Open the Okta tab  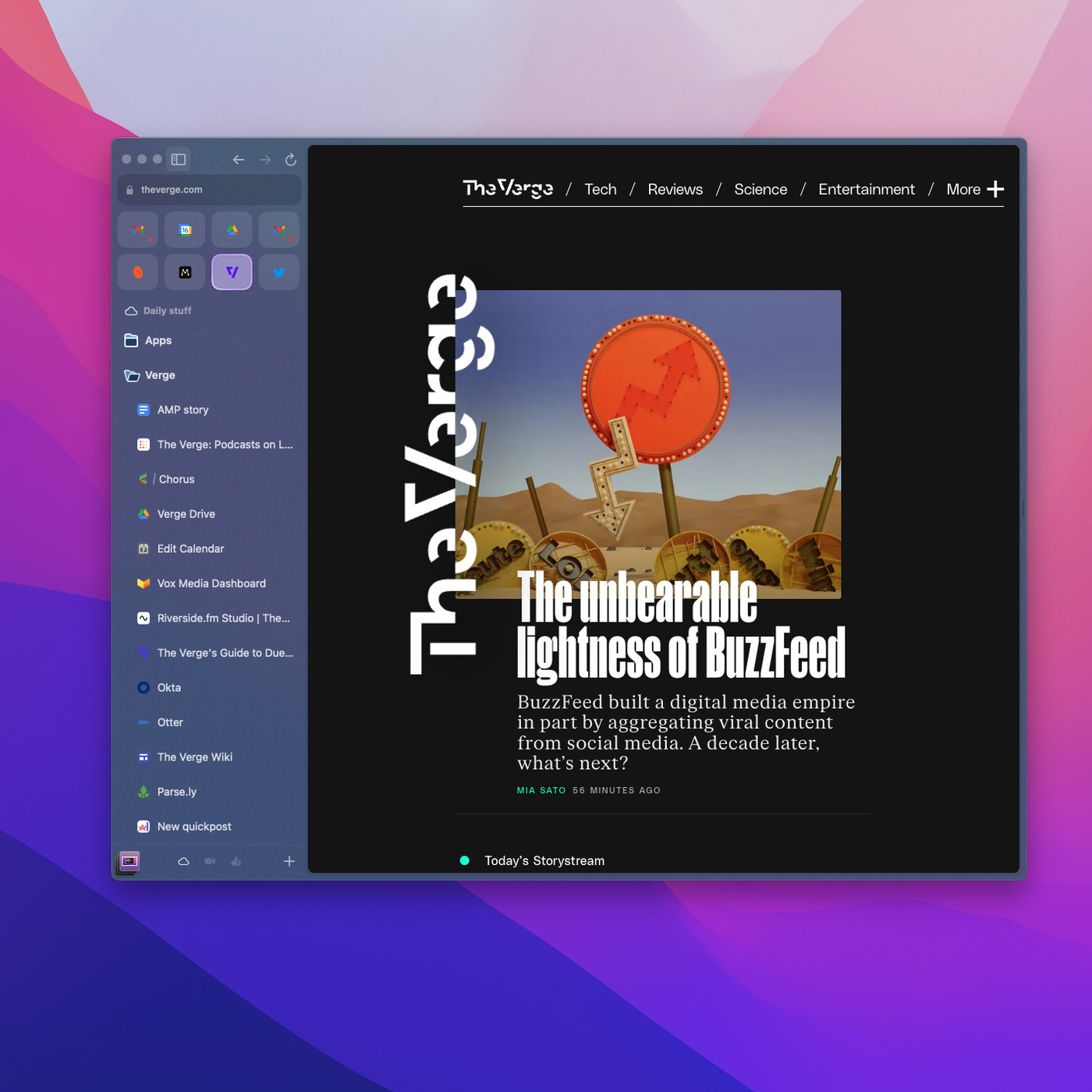click(x=209, y=687)
